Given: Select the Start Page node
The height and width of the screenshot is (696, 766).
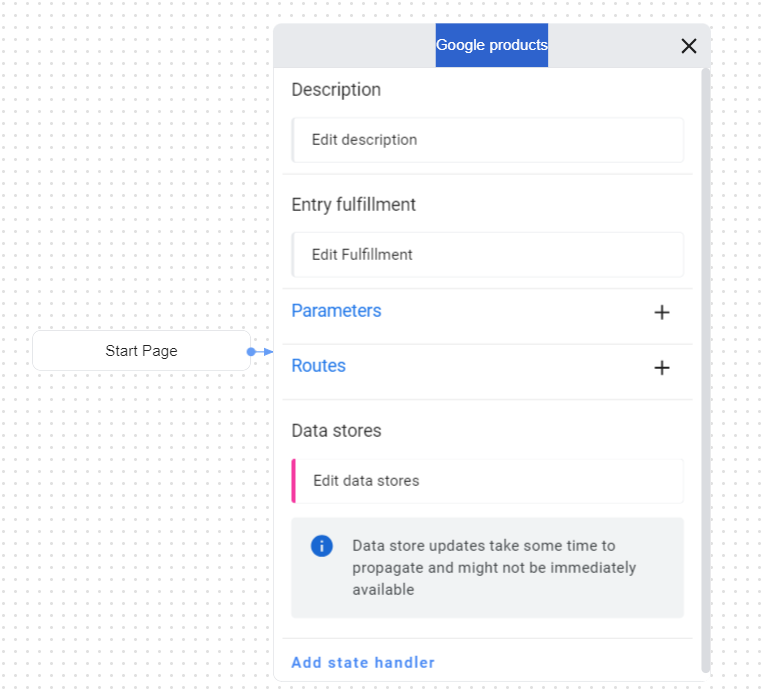Looking at the screenshot, I should click(141, 351).
